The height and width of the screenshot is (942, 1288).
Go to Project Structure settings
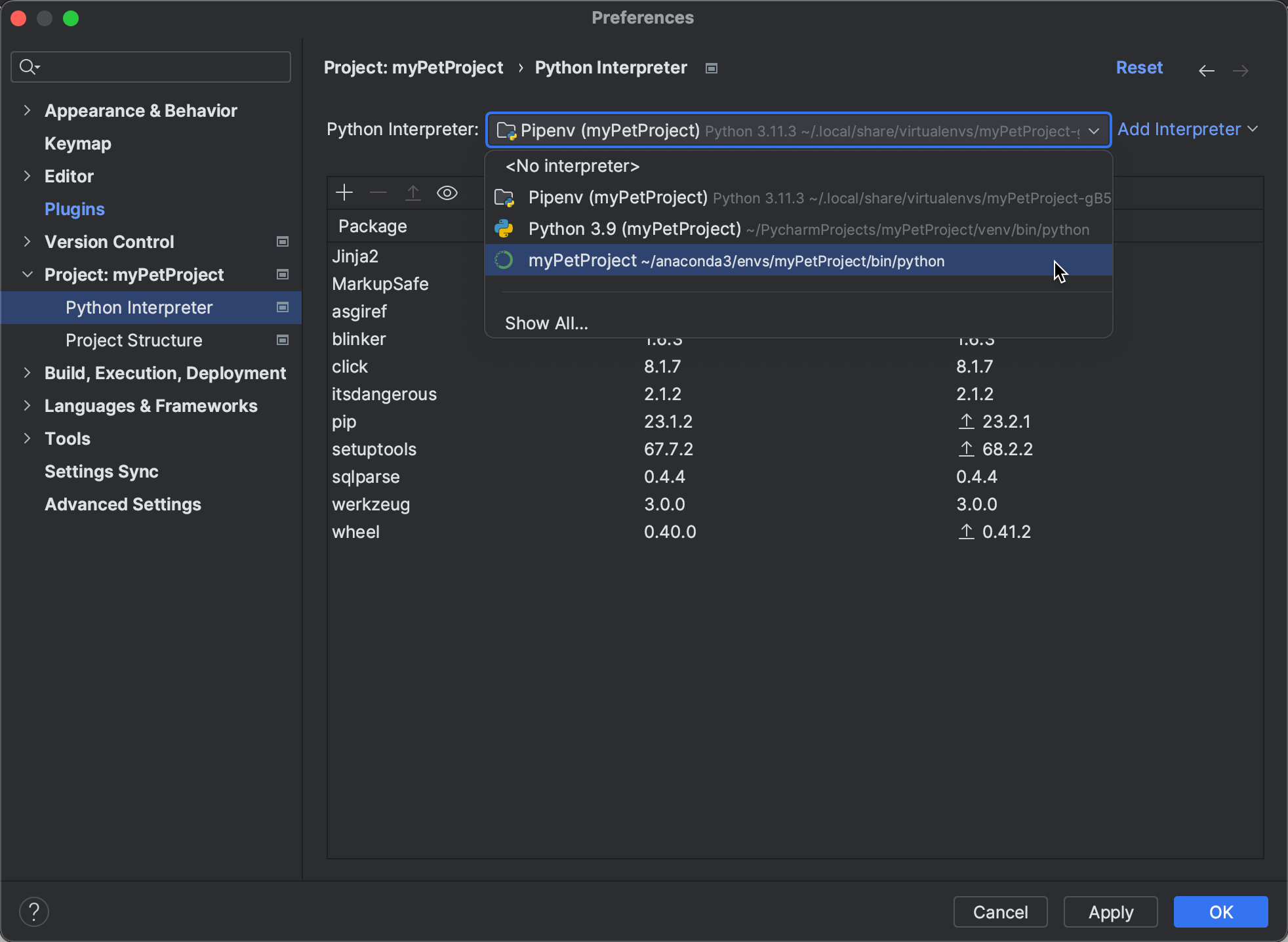point(133,340)
